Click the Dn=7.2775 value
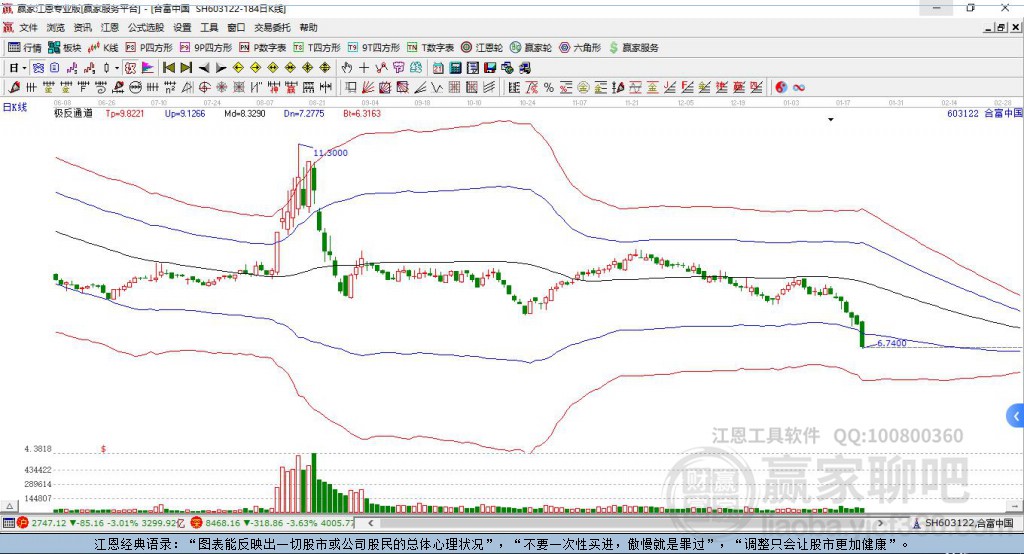The height and width of the screenshot is (554, 1024). pos(304,113)
